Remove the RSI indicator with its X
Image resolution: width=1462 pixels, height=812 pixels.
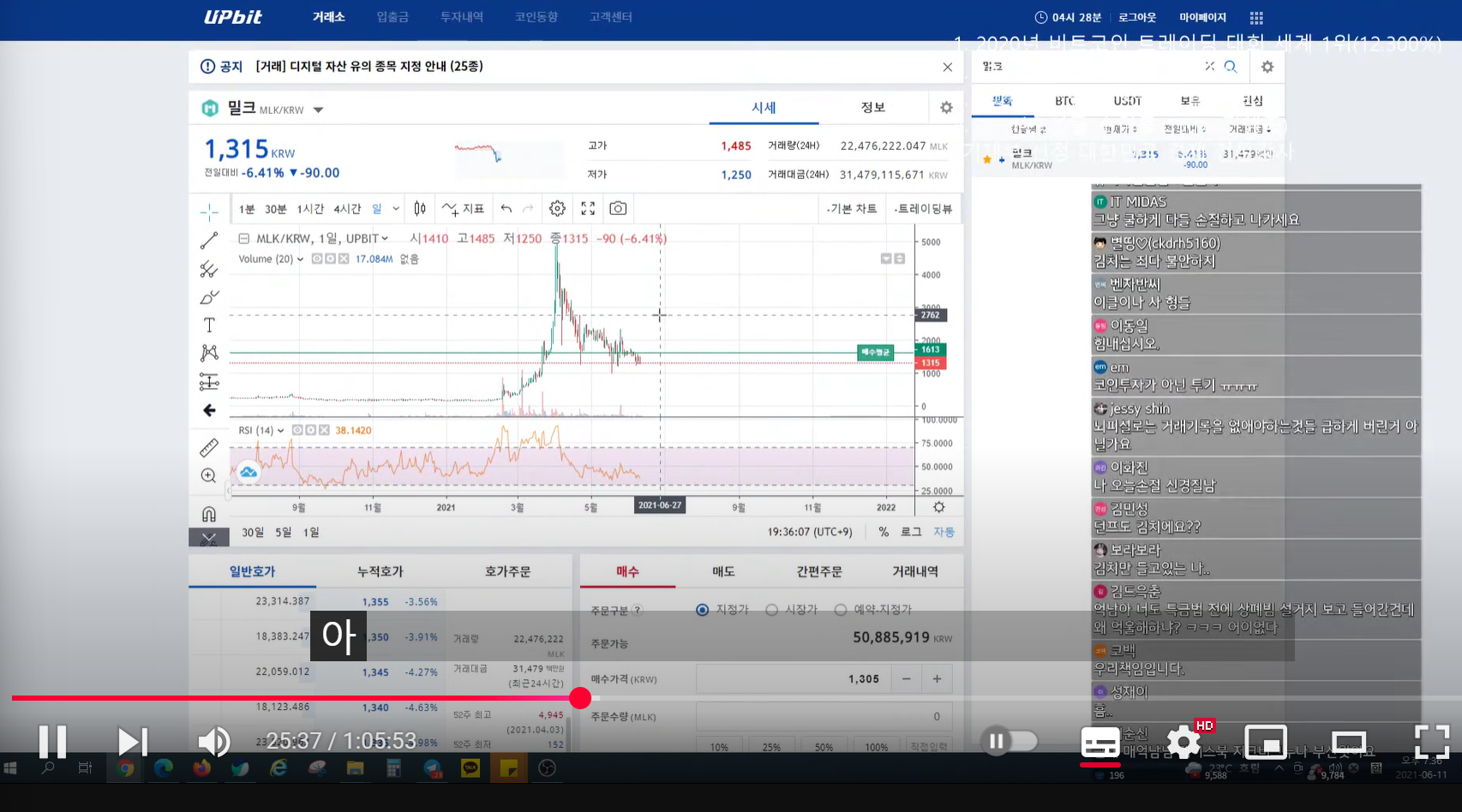(324, 430)
